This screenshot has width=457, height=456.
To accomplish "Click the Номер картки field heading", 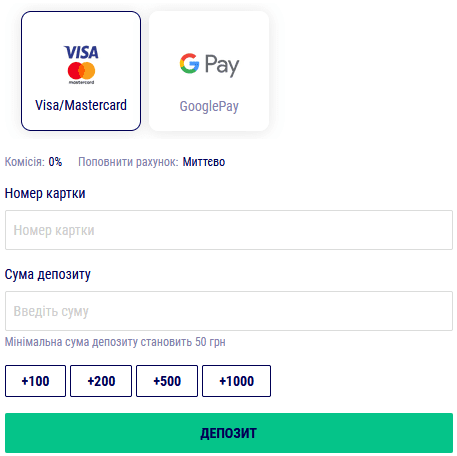I will [x=45, y=194].
